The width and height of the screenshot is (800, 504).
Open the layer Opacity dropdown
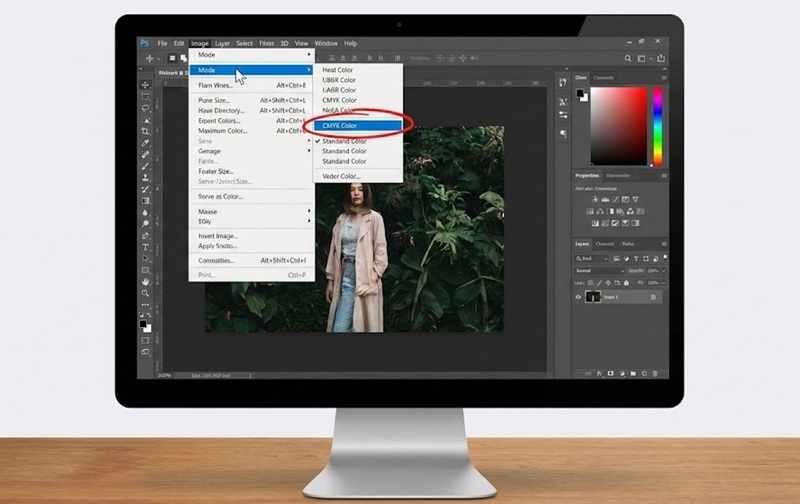663,271
